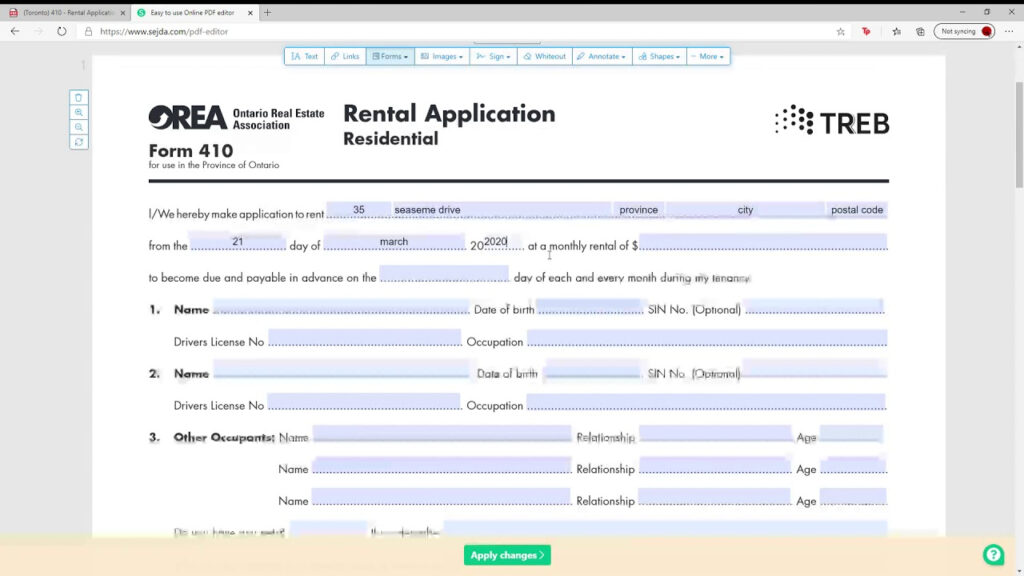This screenshot has width=1024, height=576.
Task: Open the Images dropdown menu
Action: [442, 57]
